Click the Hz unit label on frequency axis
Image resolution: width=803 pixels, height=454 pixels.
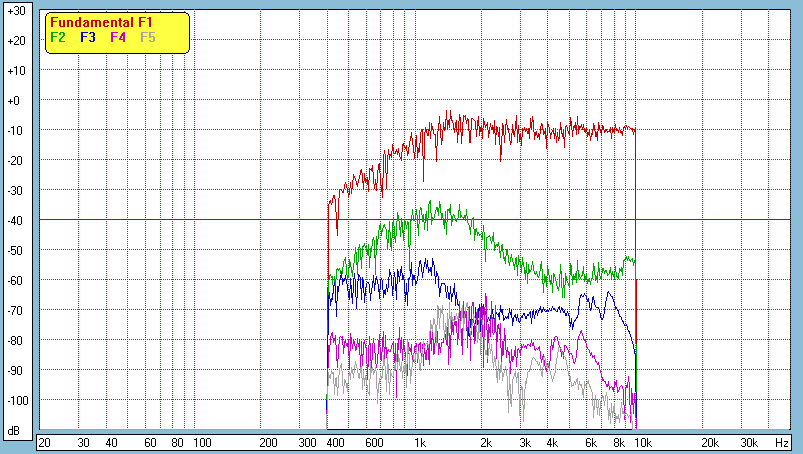coord(782,442)
